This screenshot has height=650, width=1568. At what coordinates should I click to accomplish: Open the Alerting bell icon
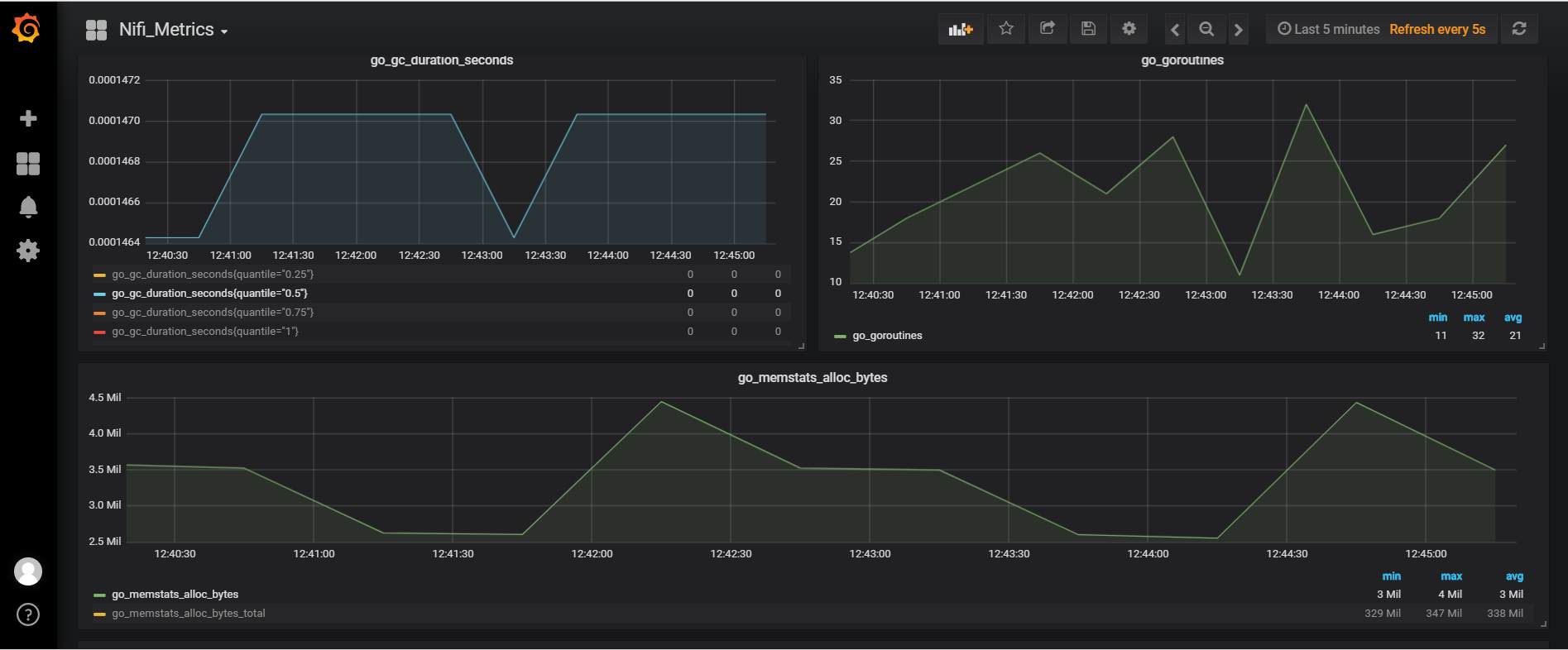click(28, 207)
